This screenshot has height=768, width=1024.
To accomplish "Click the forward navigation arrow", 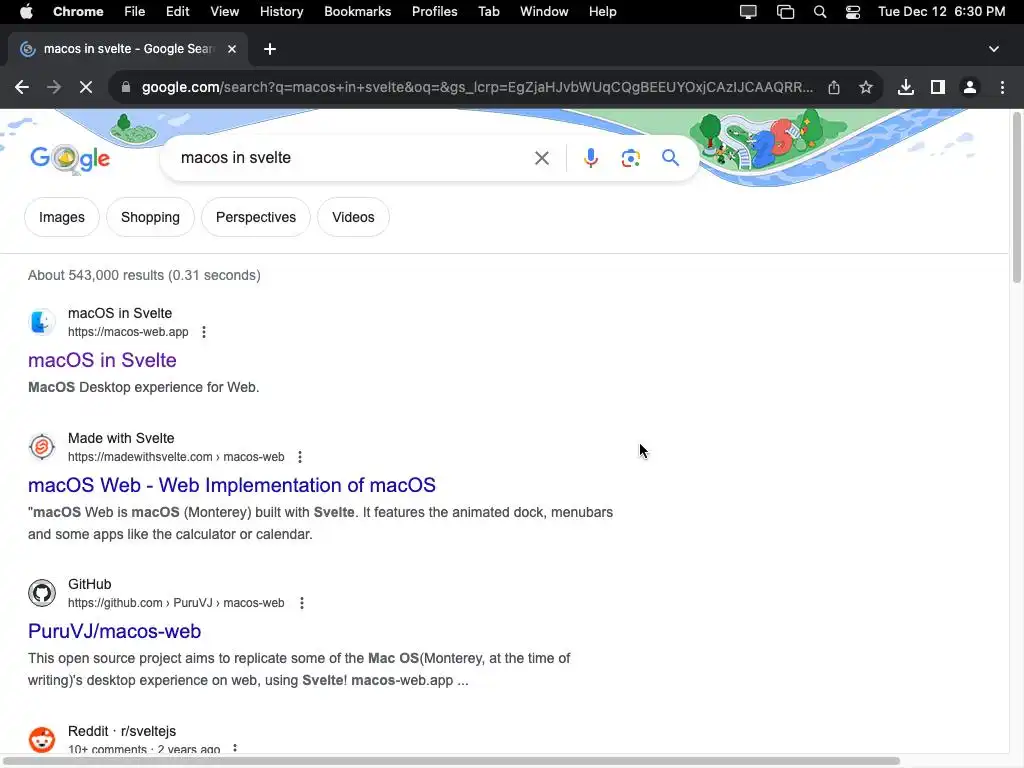I will pyautogui.click(x=54, y=87).
